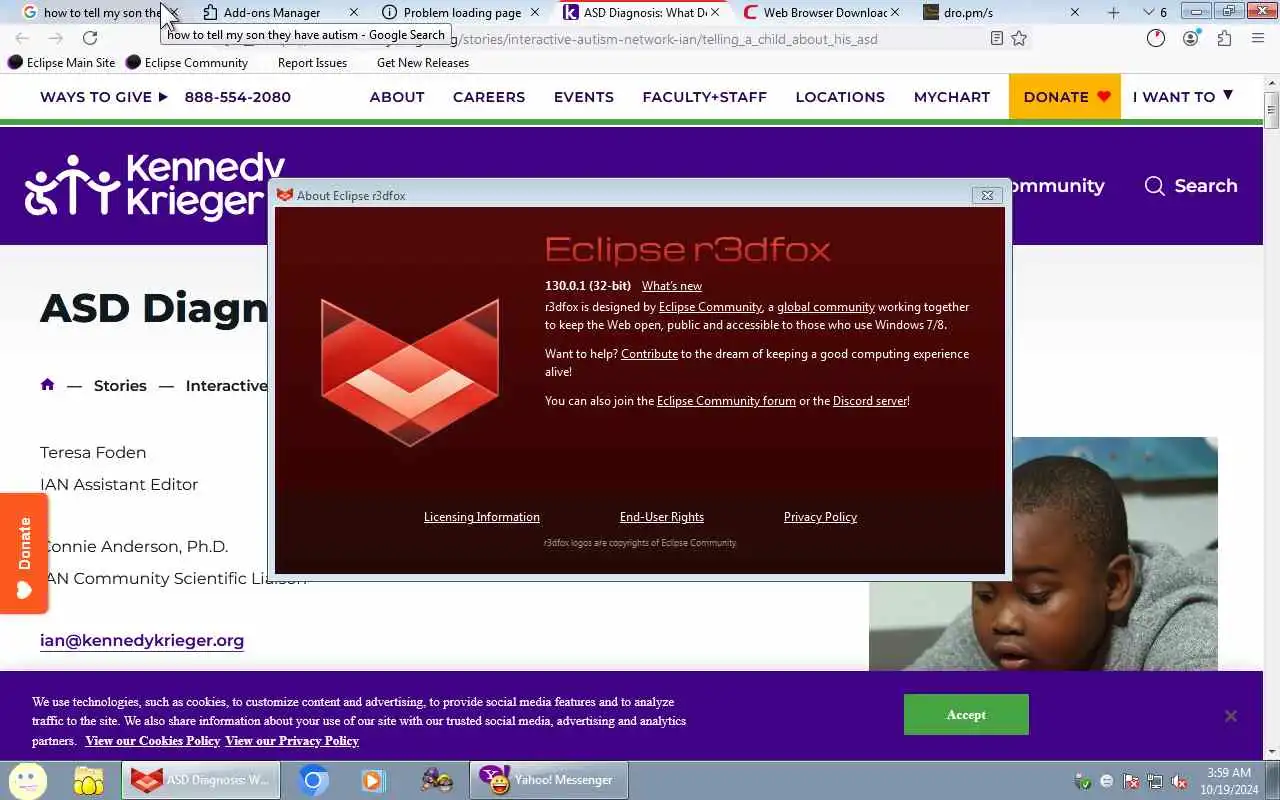Open site Search with magnifier icon
This screenshot has width=1280, height=800.
tap(1191, 186)
